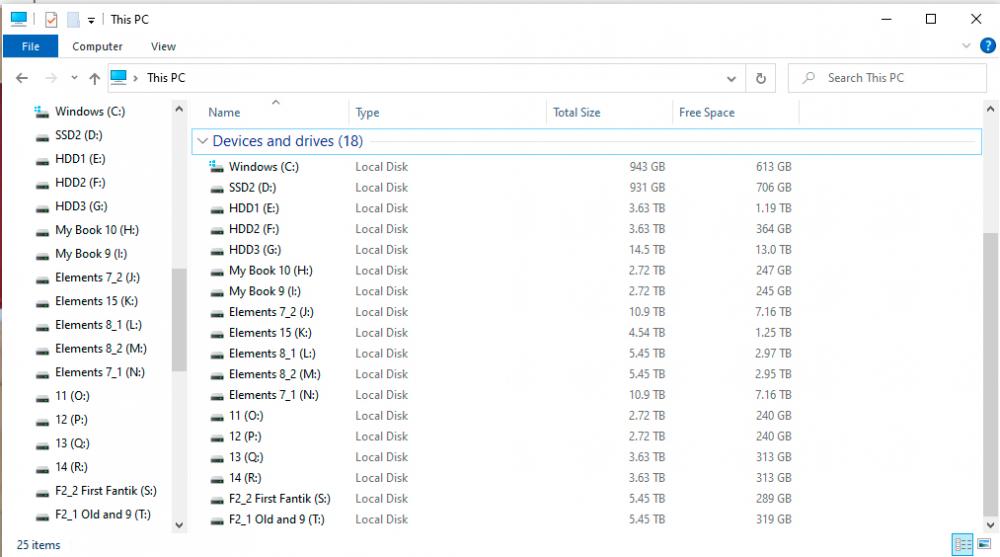1000x557 pixels.
Task: Select My Book 9 (I:) in navigation pane
Action: [91, 254]
